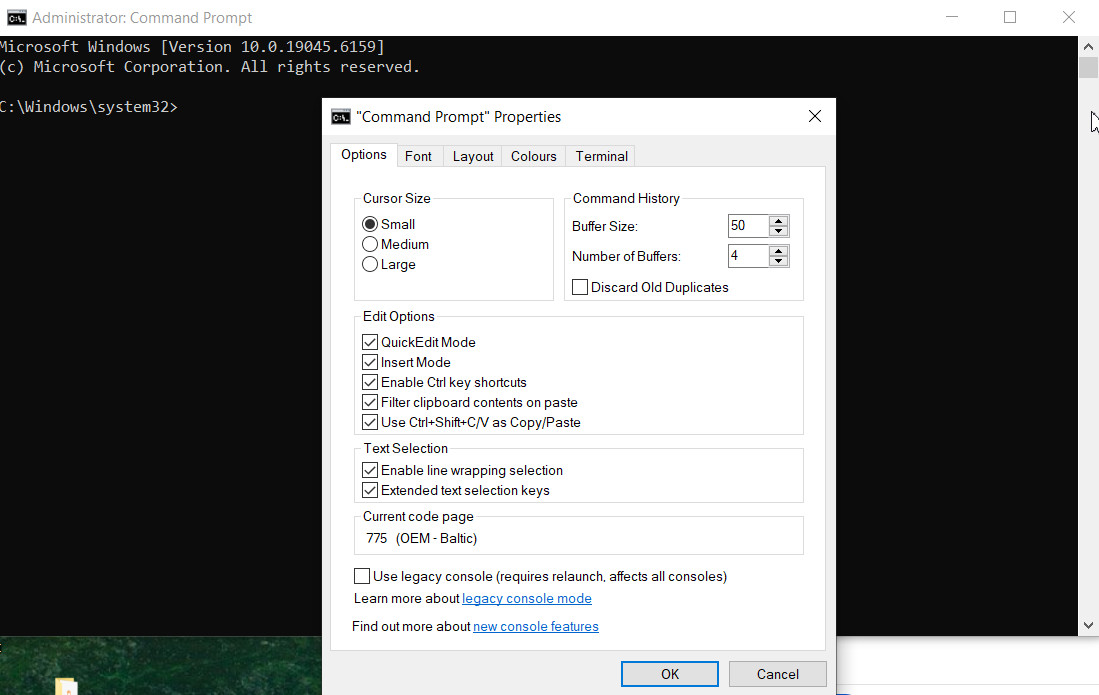Viewport: 1099px width, 695px height.
Task: Select the Options tab
Action: [364, 155]
